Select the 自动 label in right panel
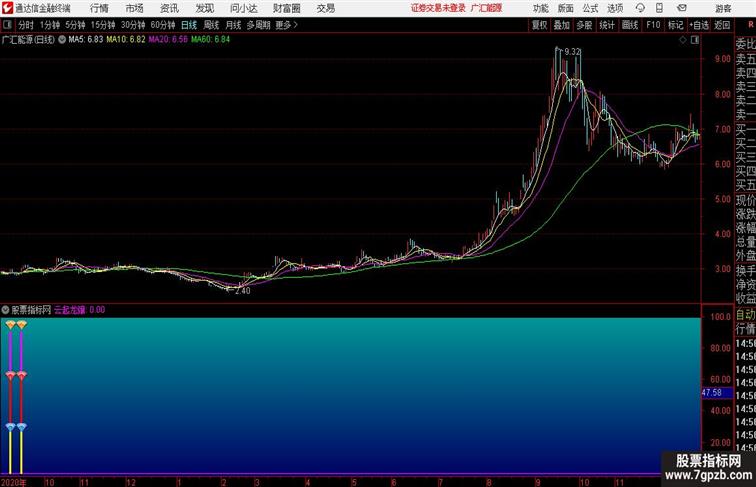The height and width of the screenshot is (487, 756). pos(746,315)
